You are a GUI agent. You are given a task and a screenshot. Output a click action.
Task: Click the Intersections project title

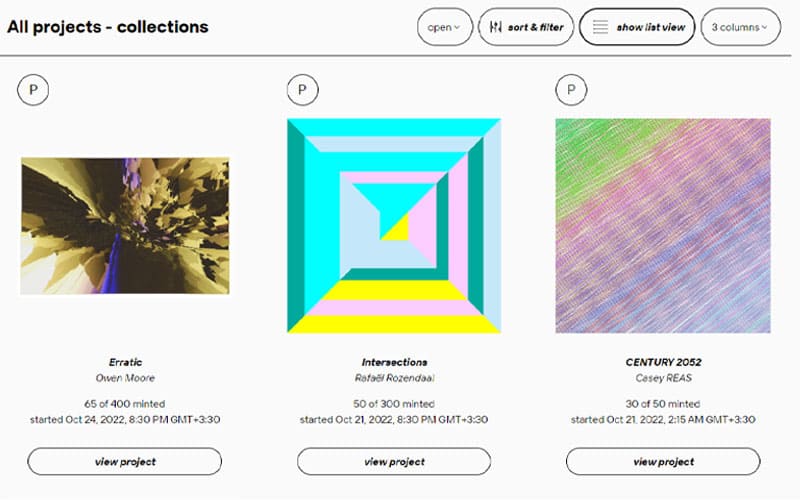(x=394, y=362)
